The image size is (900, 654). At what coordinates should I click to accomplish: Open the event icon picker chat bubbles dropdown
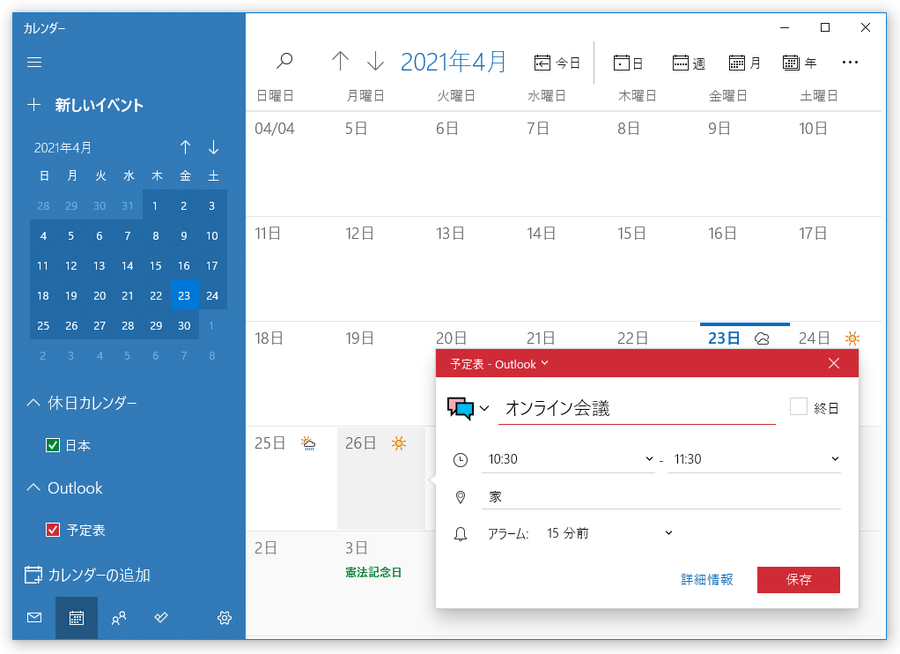pyautogui.click(x=468, y=408)
